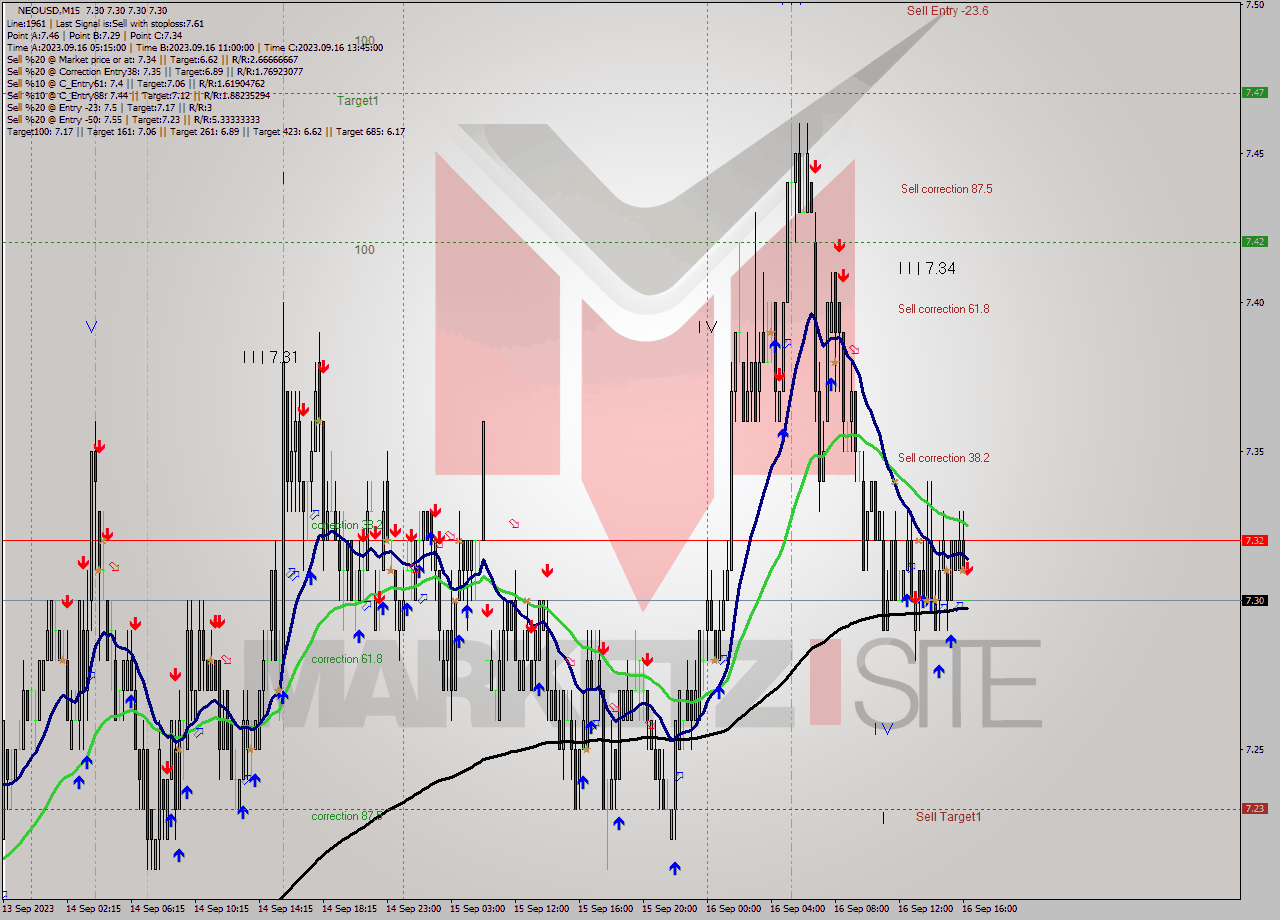
Task: Click the blue 'I V' wave label
Action: [x=883, y=729]
